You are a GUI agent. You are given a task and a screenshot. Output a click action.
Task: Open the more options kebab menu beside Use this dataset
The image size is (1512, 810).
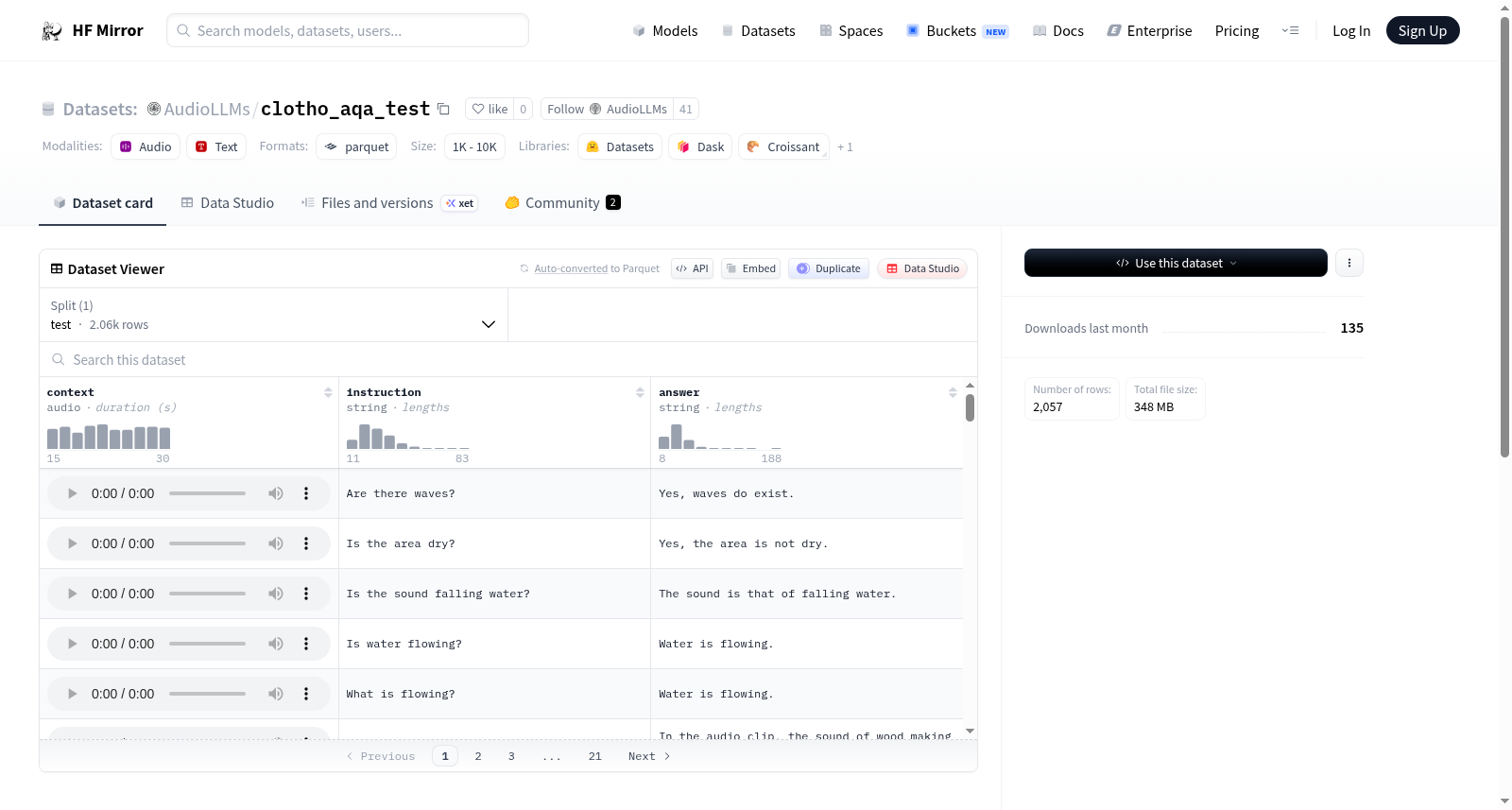tap(1349, 263)
